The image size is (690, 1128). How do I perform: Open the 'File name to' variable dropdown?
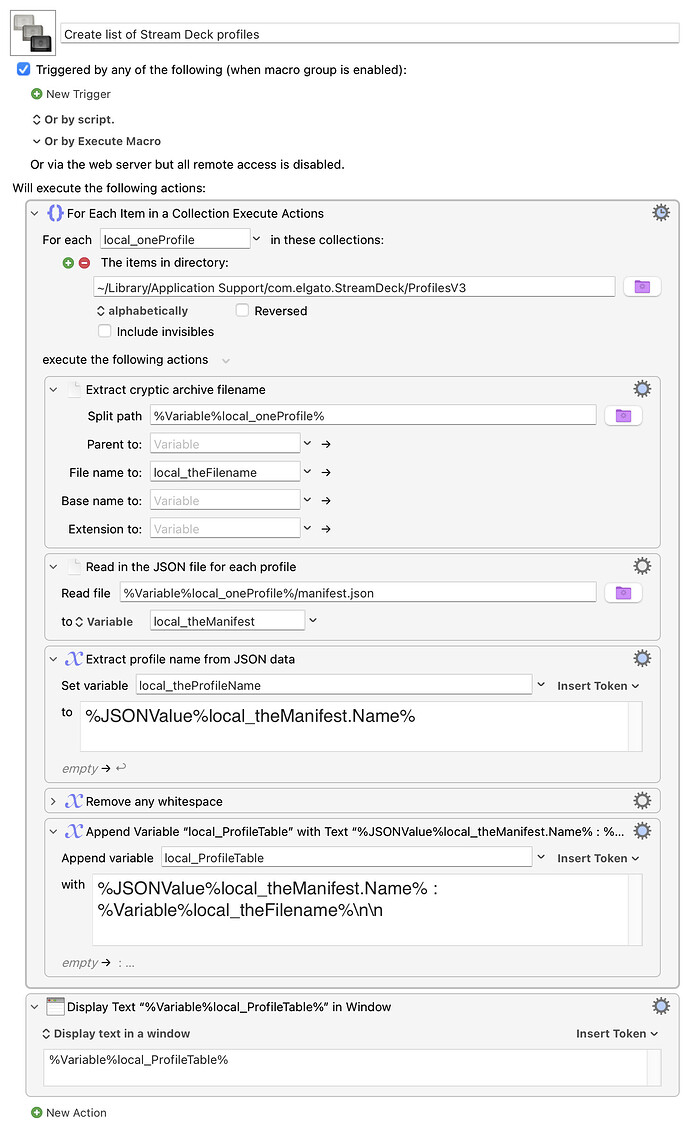click(307, 472)
